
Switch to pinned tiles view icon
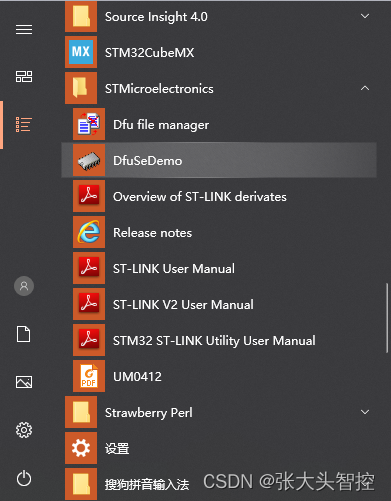24,76
